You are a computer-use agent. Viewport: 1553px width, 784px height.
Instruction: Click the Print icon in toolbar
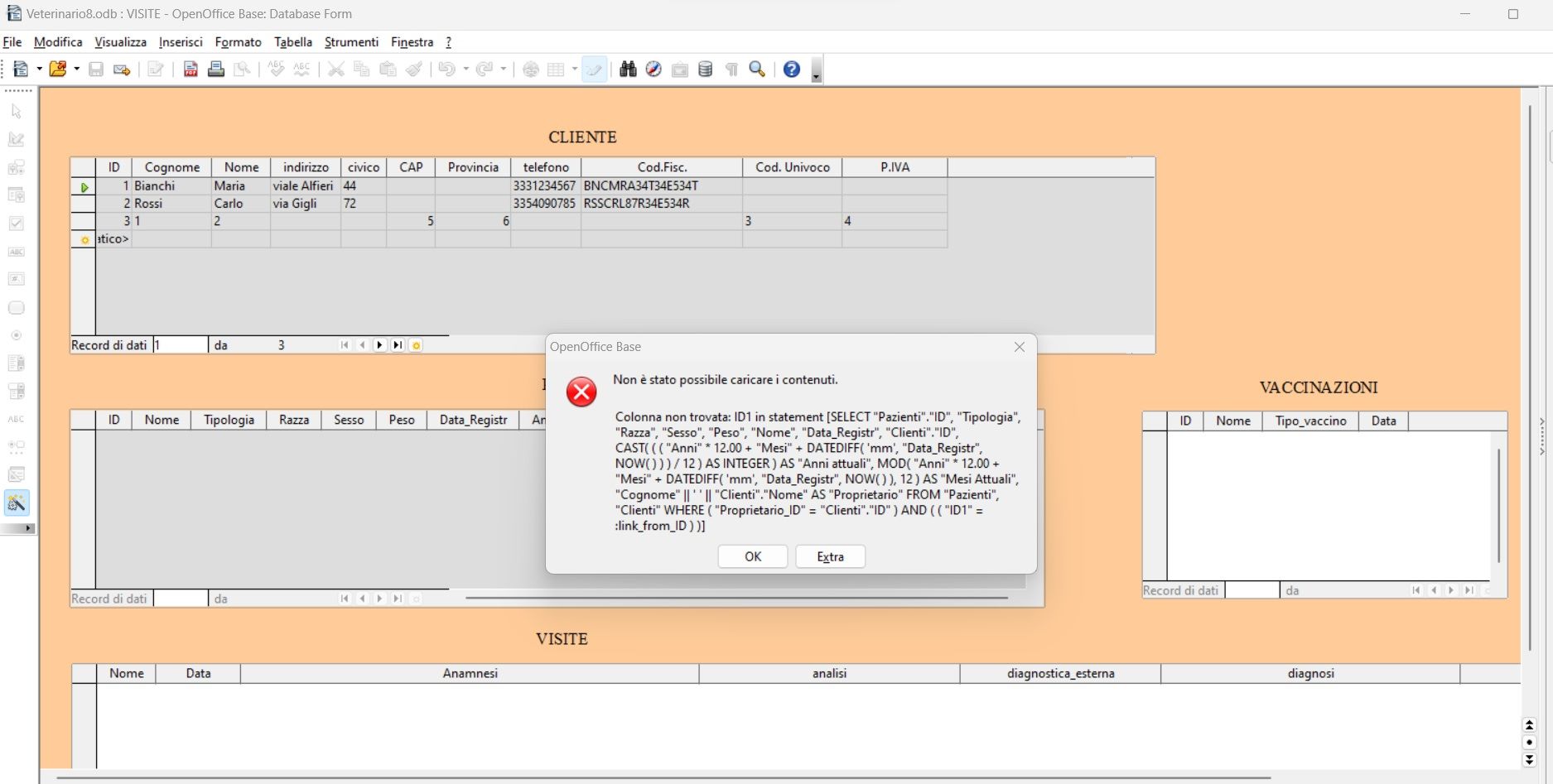(x=216, y=70)
